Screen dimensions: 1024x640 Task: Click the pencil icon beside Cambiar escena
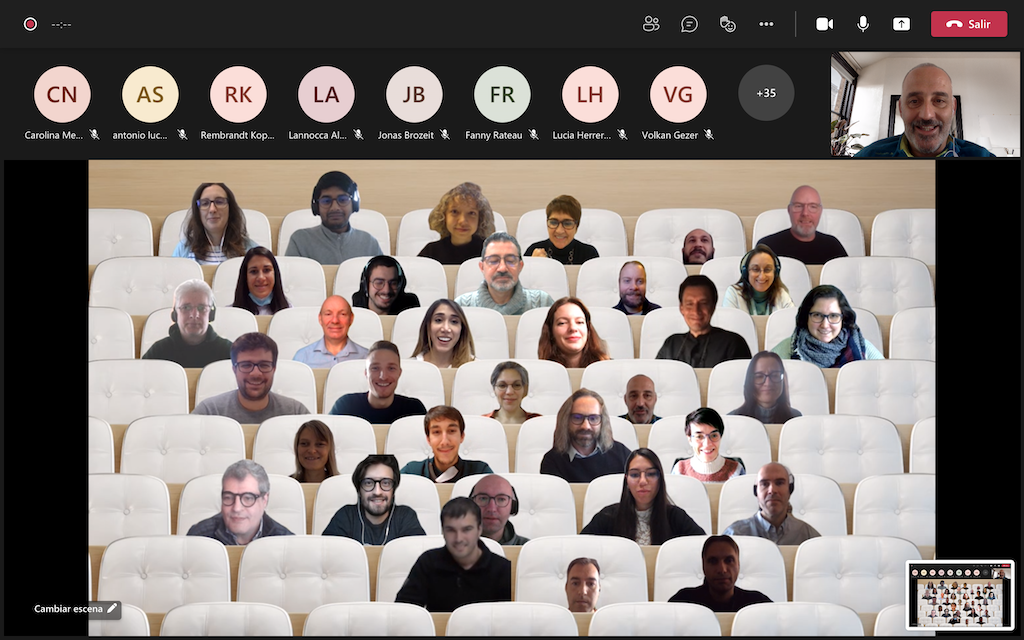[112, 609]
